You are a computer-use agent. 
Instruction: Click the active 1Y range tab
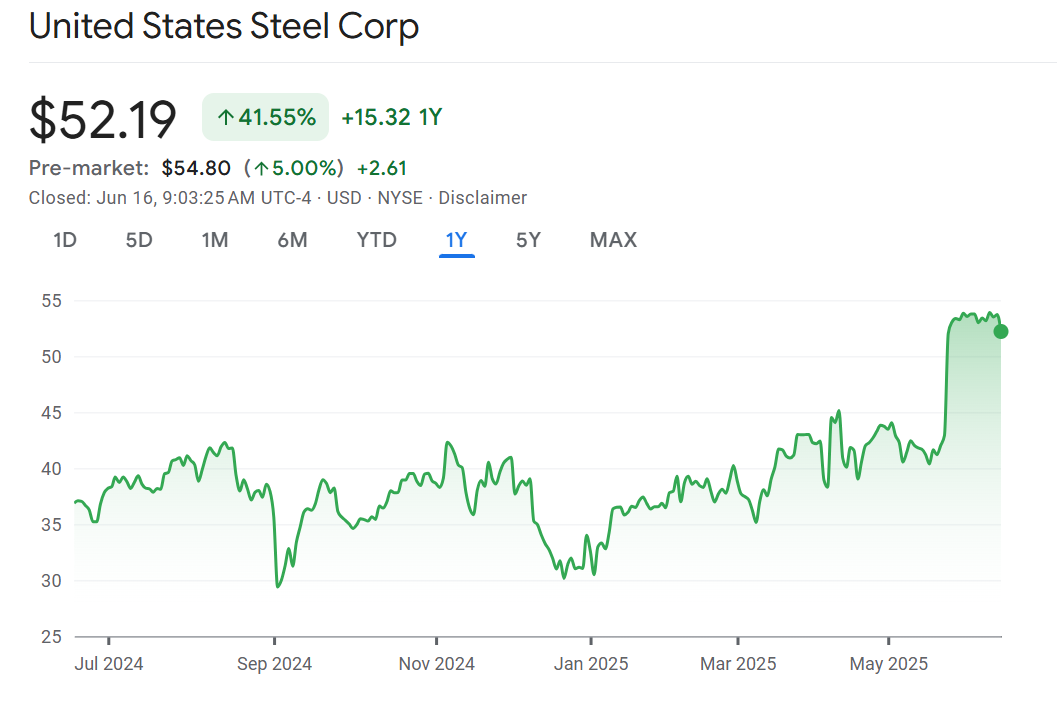point(456,240)
